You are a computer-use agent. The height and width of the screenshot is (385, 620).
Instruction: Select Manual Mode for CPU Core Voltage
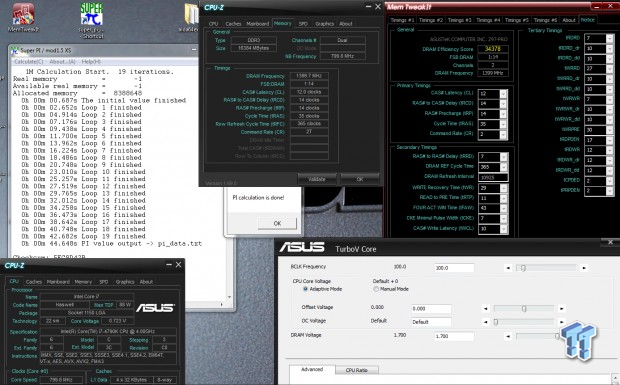pyautogui.click(x=376, y=289)
